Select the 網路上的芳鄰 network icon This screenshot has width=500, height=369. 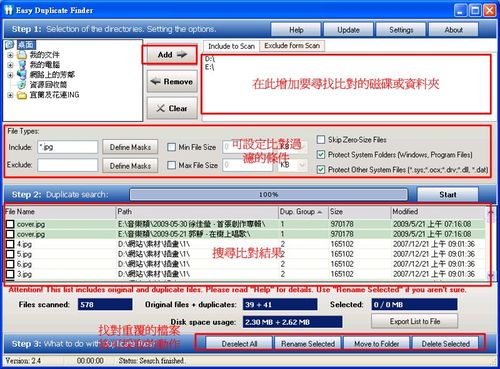[x=21, y=74]
